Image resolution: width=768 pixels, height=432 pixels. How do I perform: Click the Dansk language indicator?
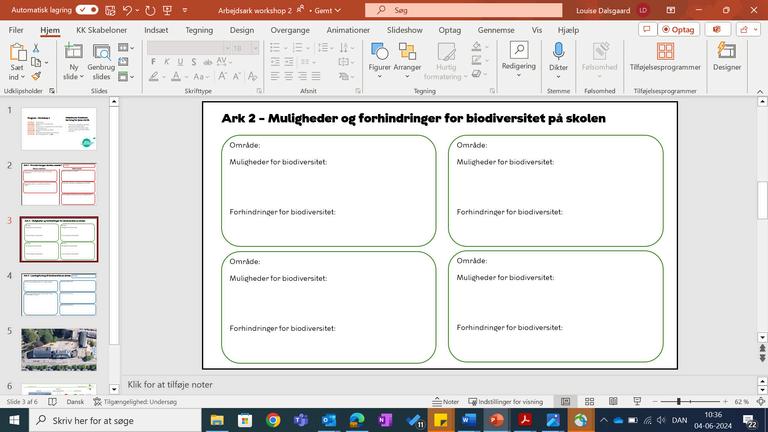[75, 402]
